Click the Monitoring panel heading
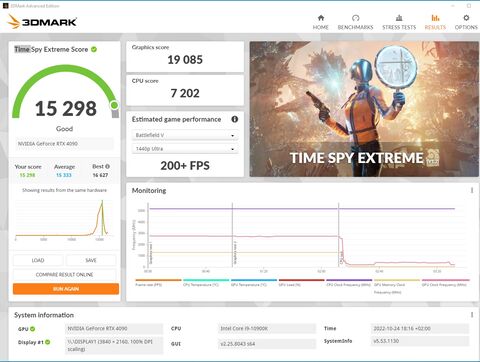Viewport: 480px width, 362px height. 149,191
